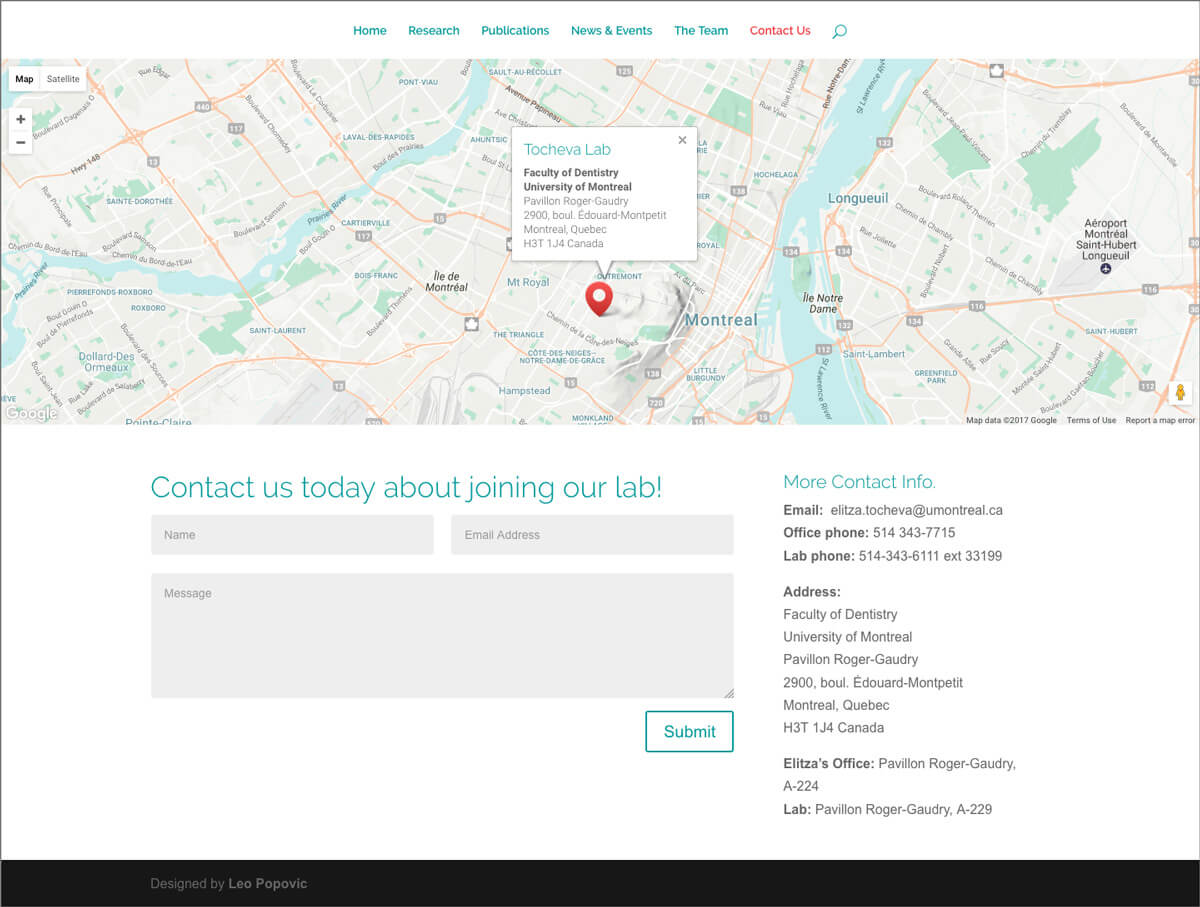This screenshot has width=1200, height=907.
Task: Click the Email Address input field
Action: [x=592, y=535]
